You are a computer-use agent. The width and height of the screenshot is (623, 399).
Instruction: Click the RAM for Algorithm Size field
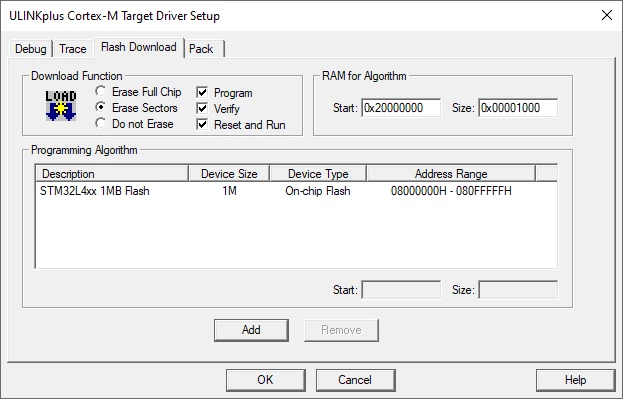tap(518, 108)
